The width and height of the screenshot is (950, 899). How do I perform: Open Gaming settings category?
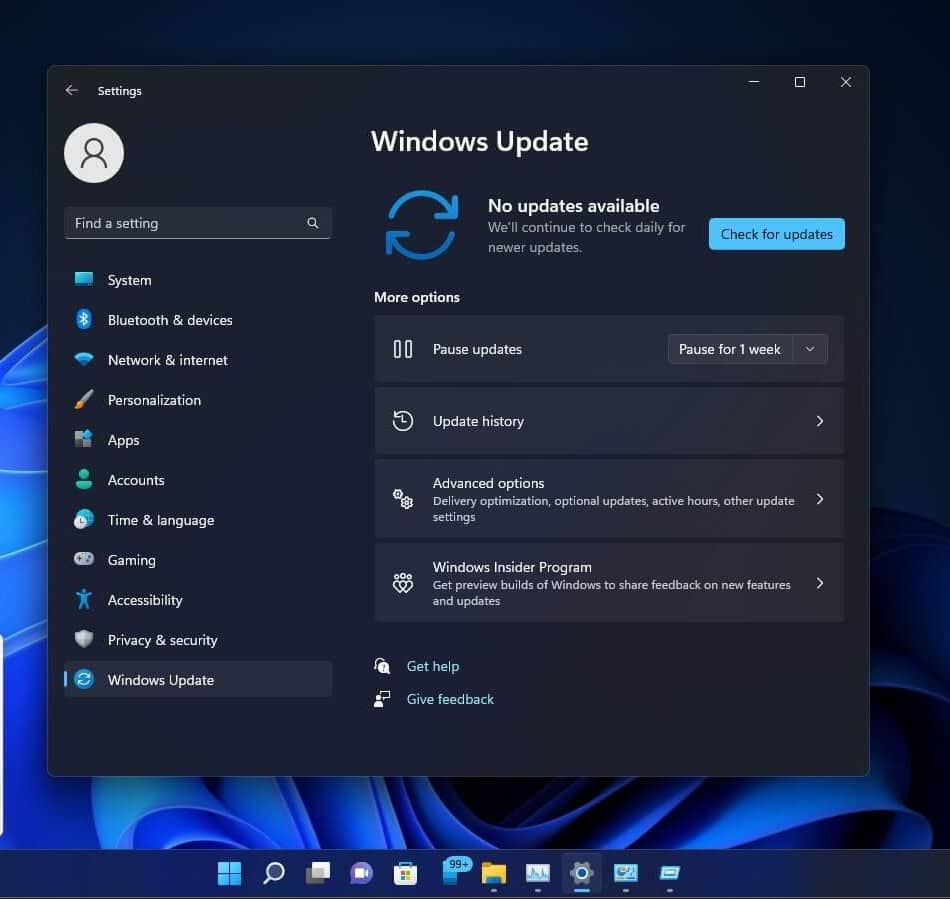pyautogui.click(x=198, y=560)
